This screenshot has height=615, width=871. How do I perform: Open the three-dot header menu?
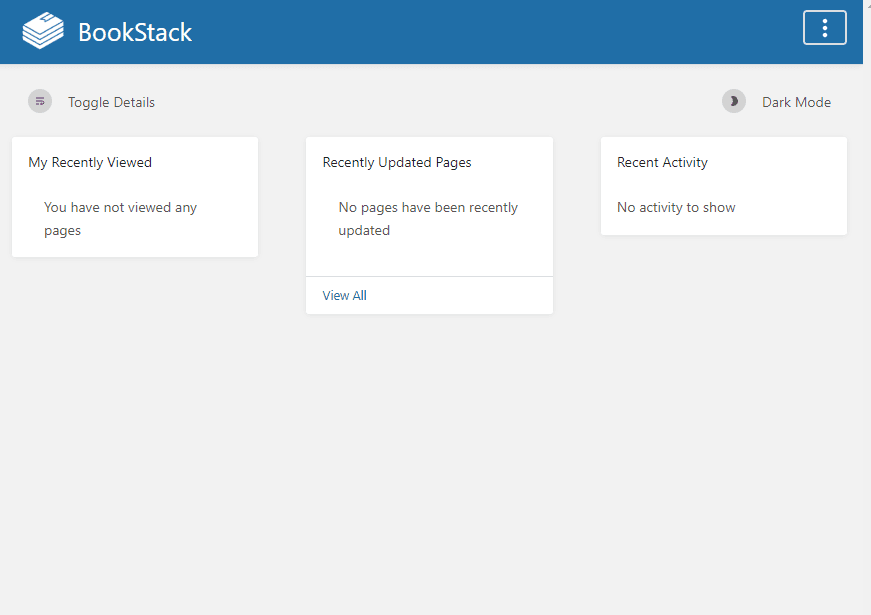[x=824, y=28]
